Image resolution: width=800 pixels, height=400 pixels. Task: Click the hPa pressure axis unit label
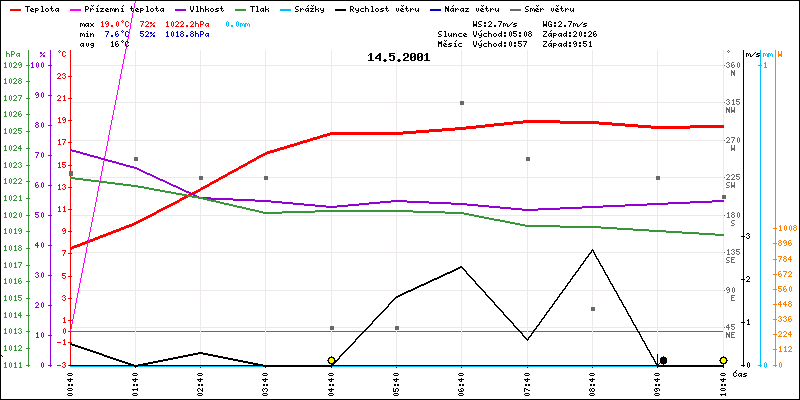coord(12,53)
